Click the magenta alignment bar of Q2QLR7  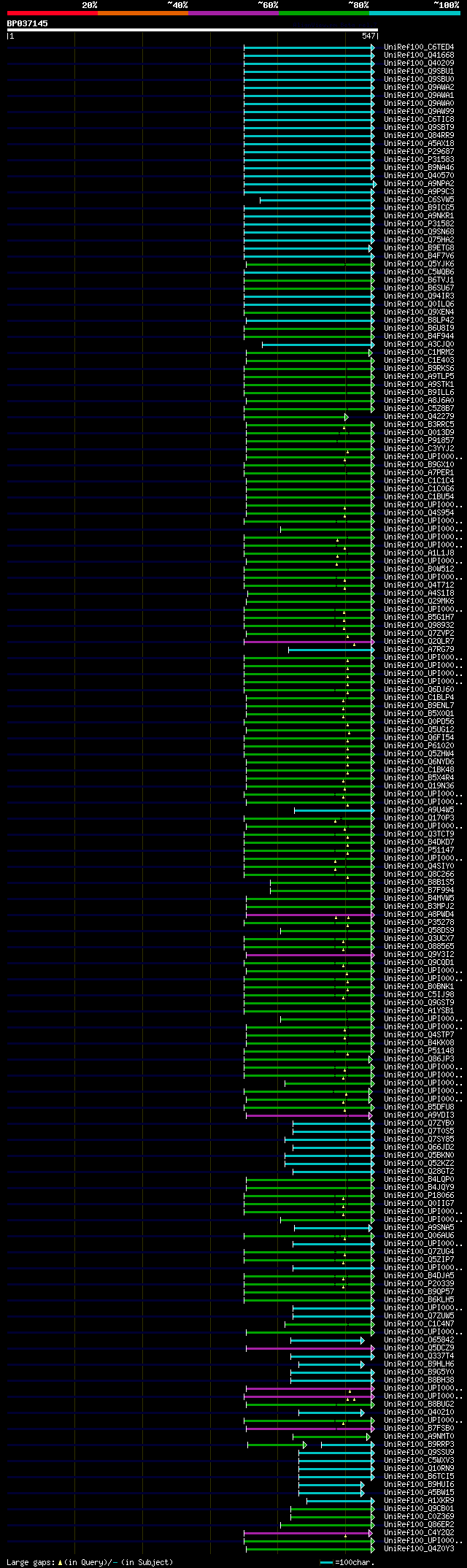309,642
